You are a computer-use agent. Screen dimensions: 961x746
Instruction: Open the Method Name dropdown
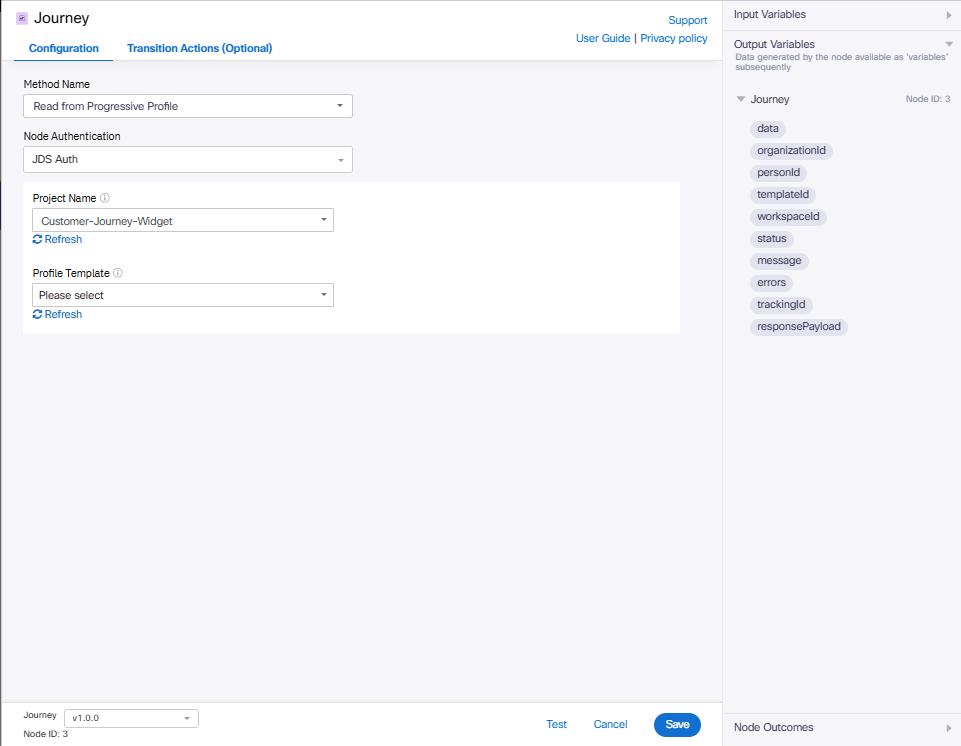pyautogui.click(x=188, y=106)
